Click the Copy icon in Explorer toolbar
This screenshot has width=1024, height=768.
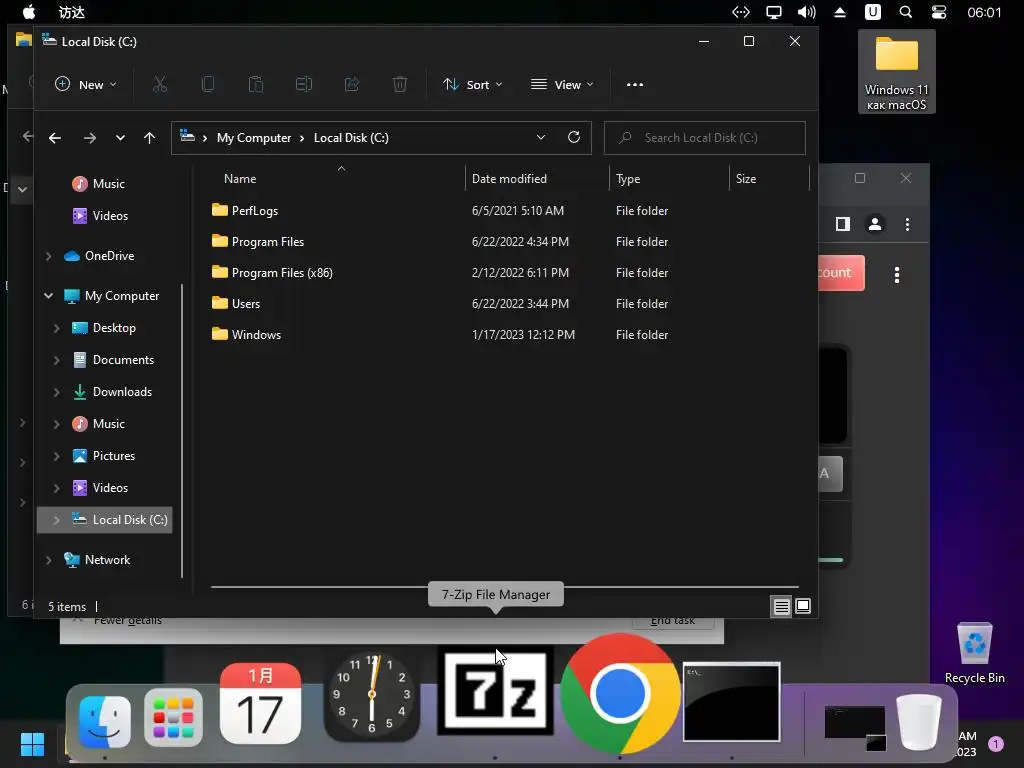pyautogui.click(x=208, y=84)
